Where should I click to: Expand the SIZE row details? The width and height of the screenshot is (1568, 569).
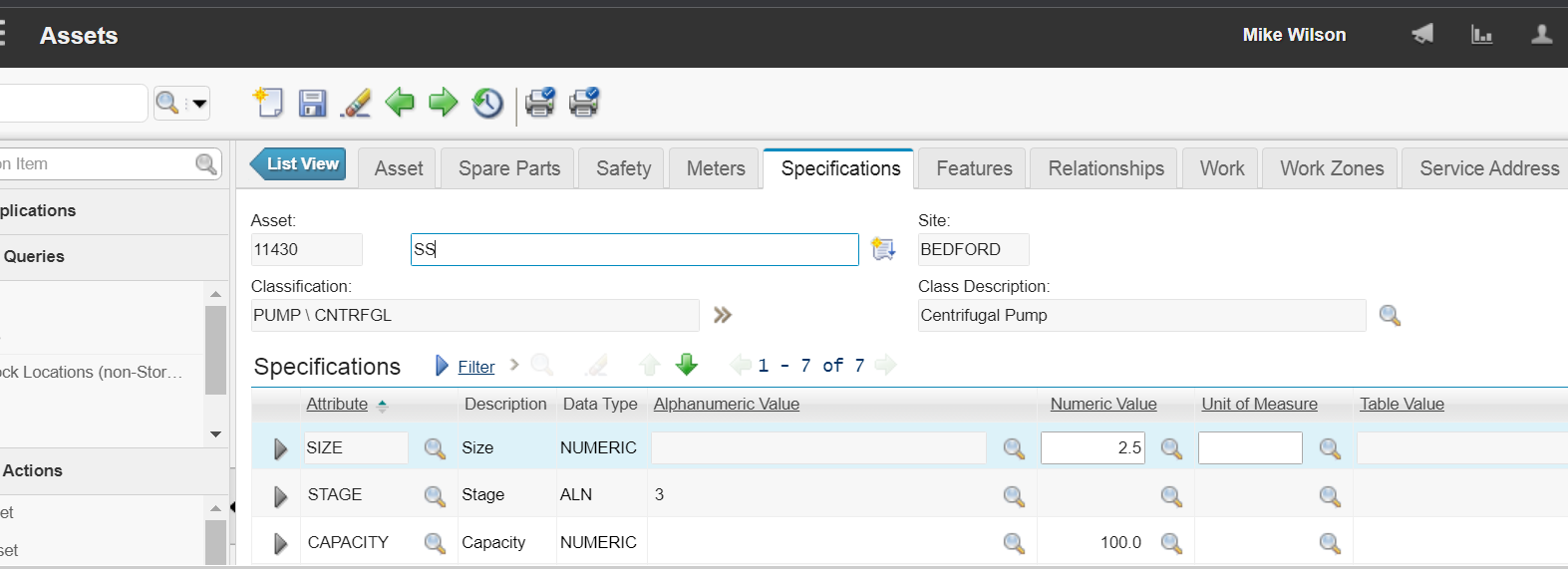pyautogui.click(x=280, y=448)
